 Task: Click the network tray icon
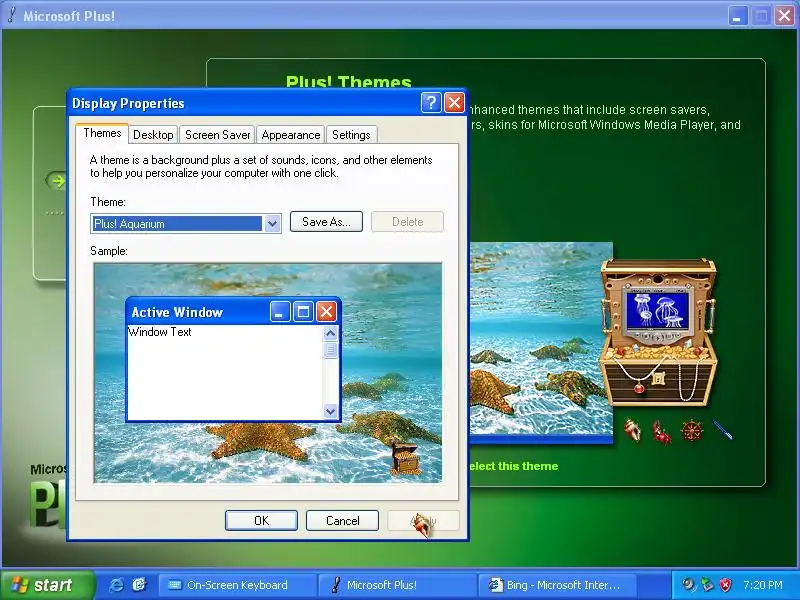pos(707,585)
